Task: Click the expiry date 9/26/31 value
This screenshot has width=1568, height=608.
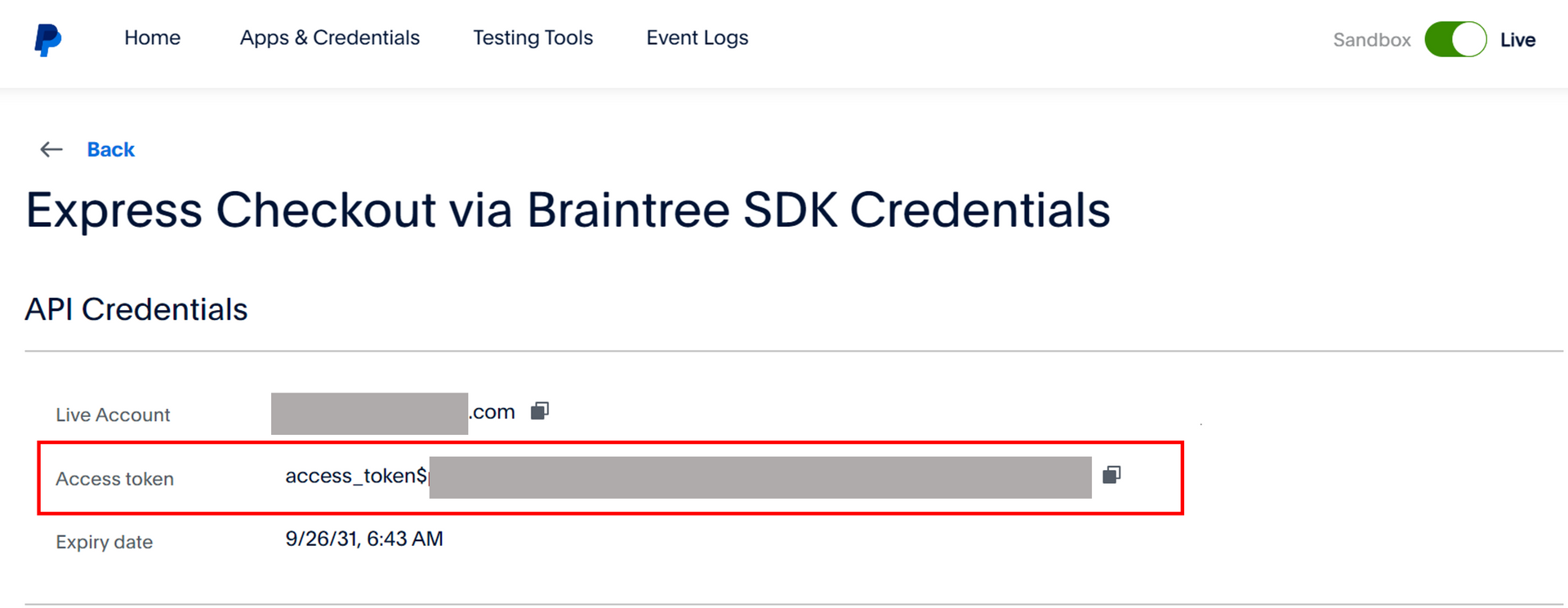Action: tap(363, 539)
